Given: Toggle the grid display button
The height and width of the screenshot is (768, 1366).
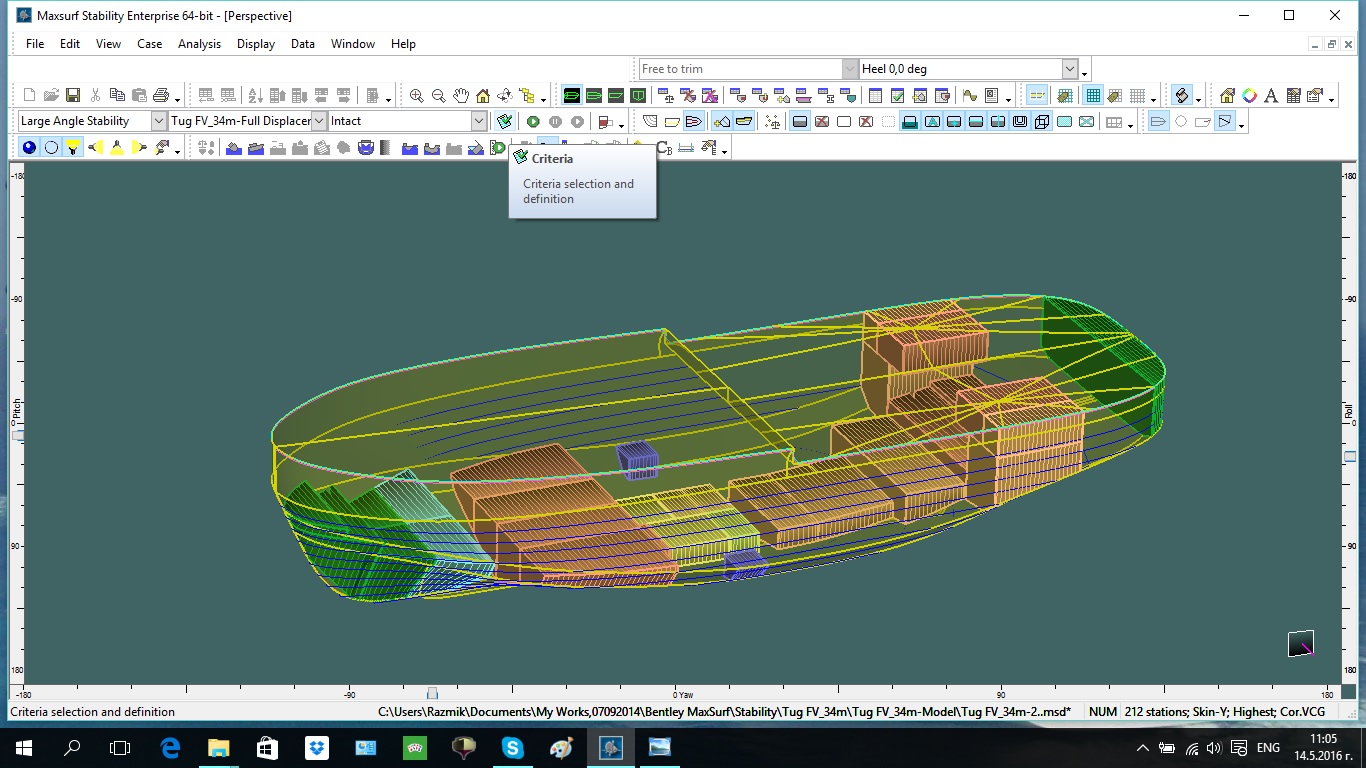Looking at the screenshot, I should [x=1093, y=96].
